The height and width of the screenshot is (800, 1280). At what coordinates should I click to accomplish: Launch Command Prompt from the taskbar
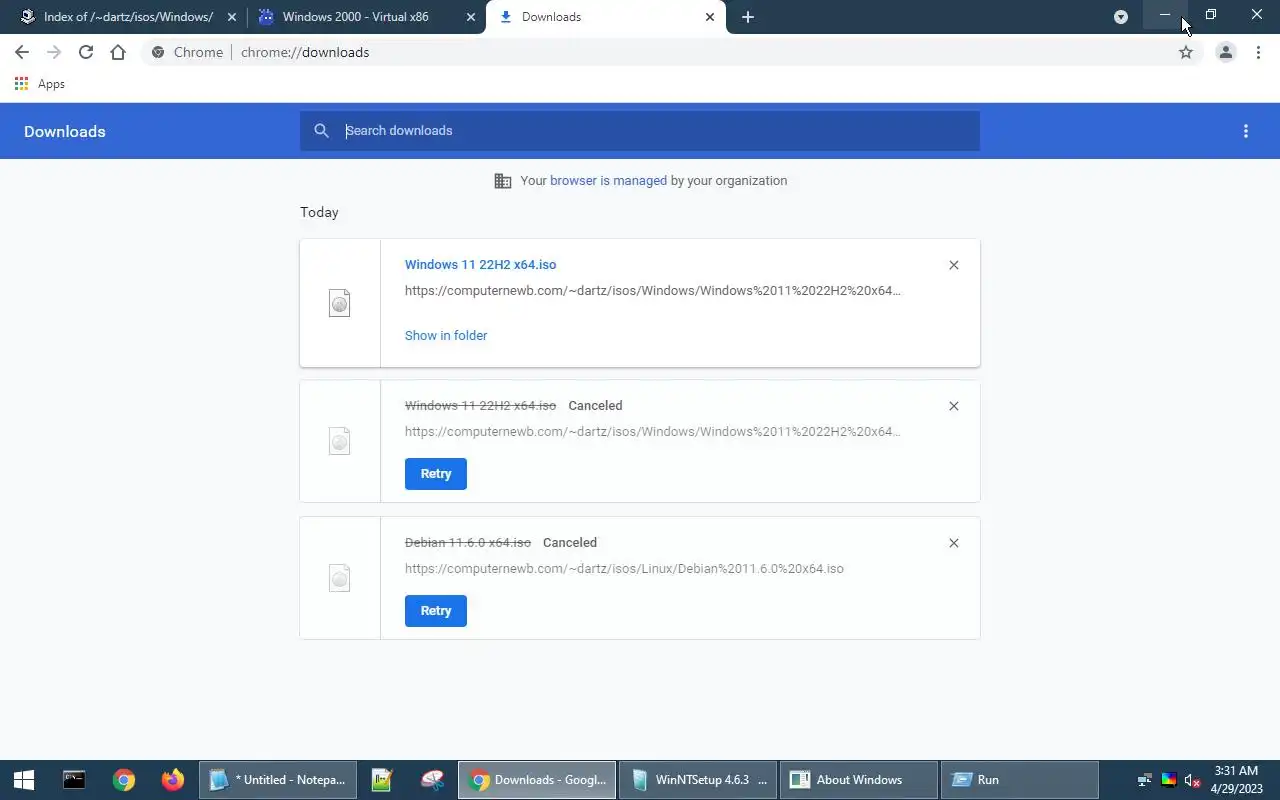pyautogui.click(x=74, y=780)
